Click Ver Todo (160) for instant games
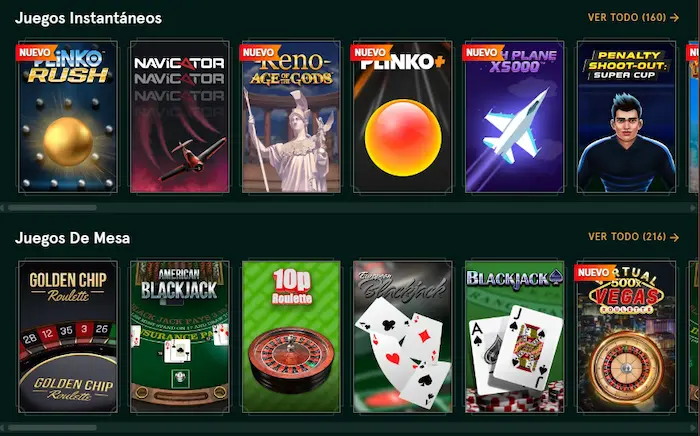The height and width of the screenshot is (436, 700). tap(627, 17)
